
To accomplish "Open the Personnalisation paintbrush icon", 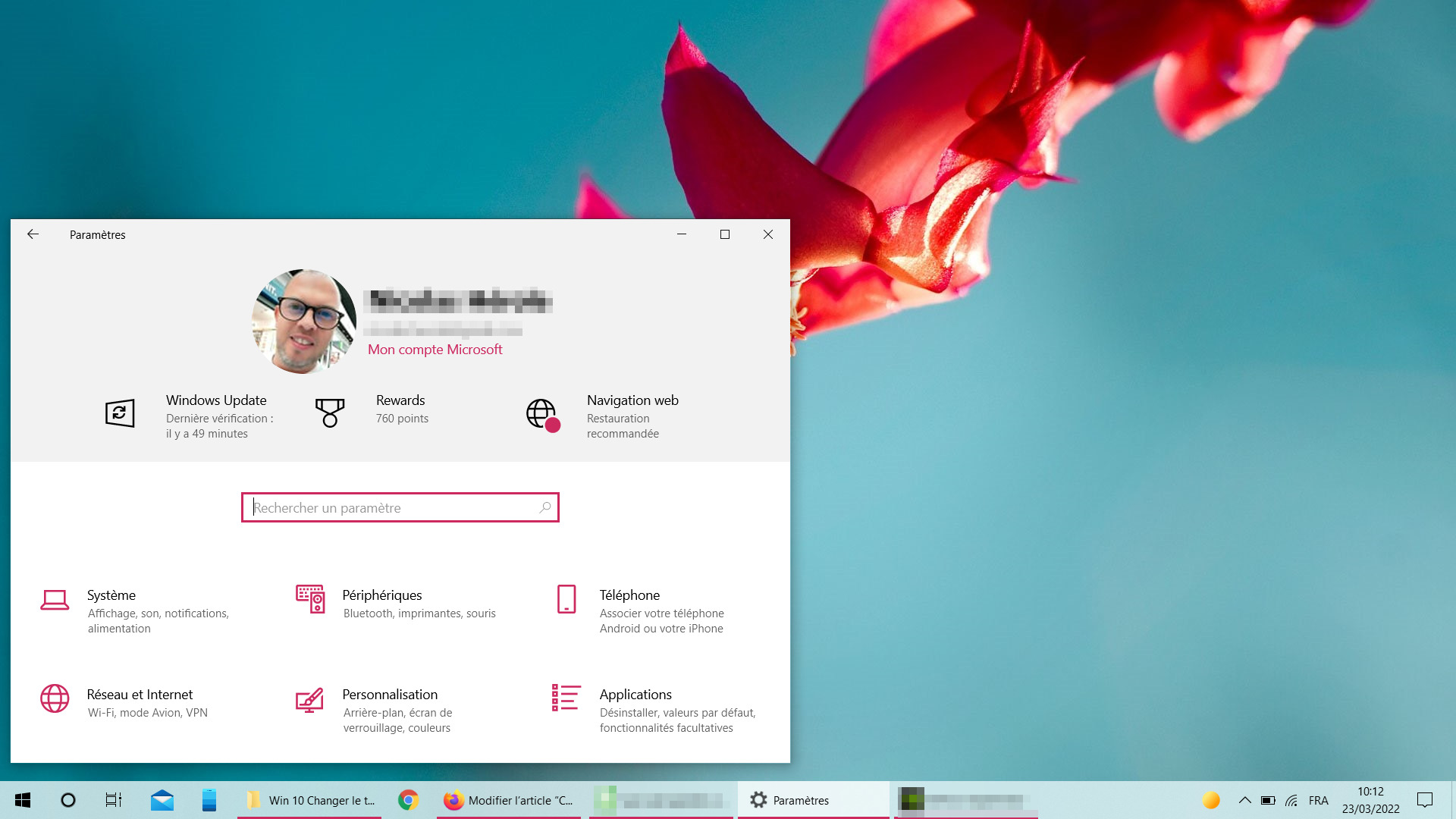I will (x=309, y=700).
